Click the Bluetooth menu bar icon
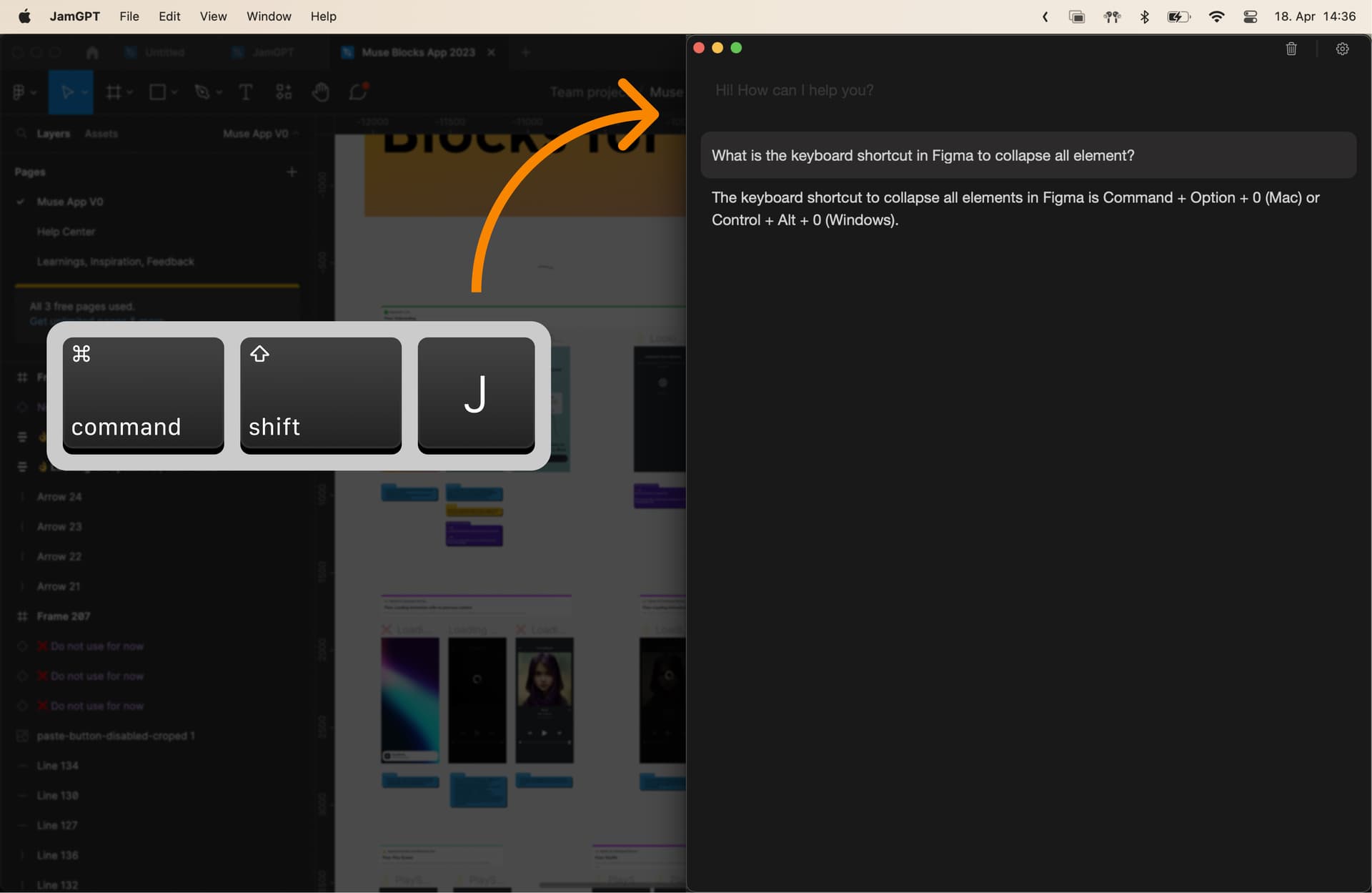 (x=1144, y=16)
